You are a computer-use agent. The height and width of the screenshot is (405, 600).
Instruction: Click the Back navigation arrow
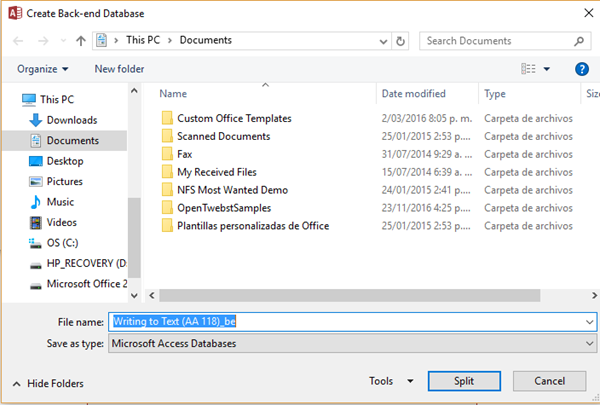(18, 41)
